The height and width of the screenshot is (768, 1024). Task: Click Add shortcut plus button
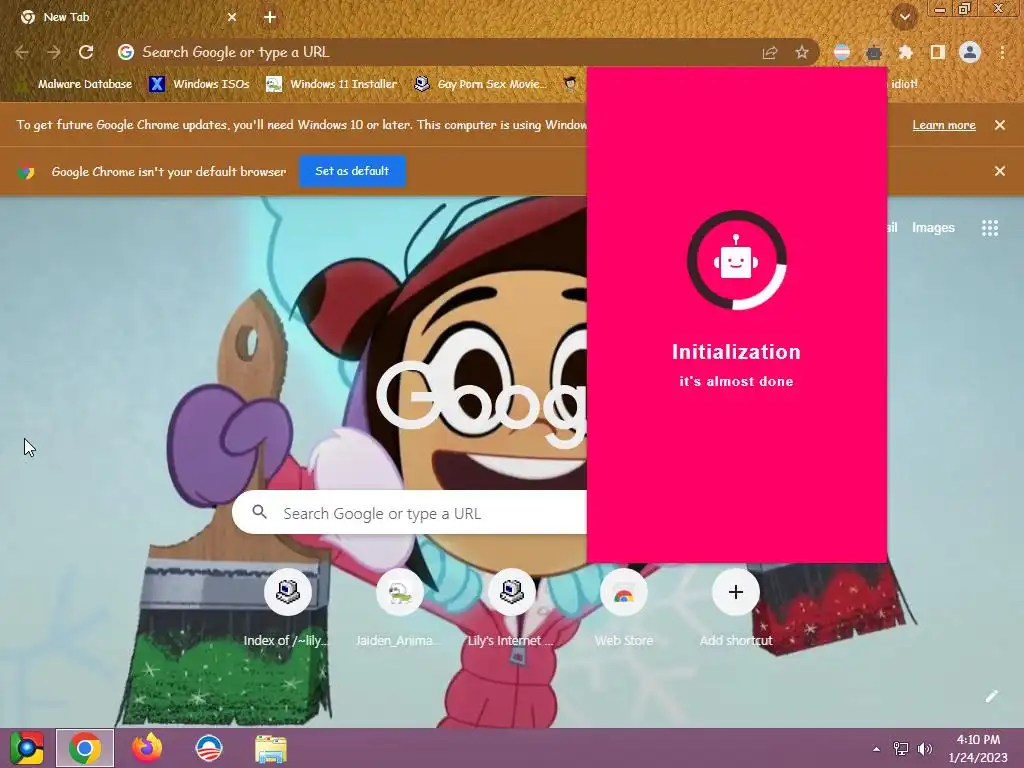coord(735,592)
